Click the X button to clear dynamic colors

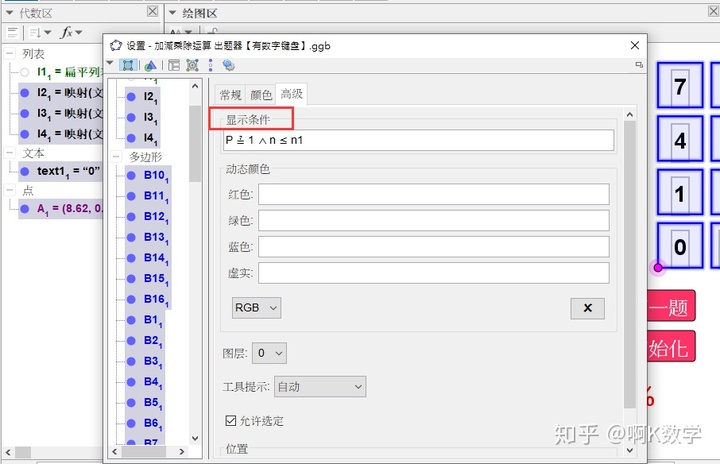click(587, 308)
